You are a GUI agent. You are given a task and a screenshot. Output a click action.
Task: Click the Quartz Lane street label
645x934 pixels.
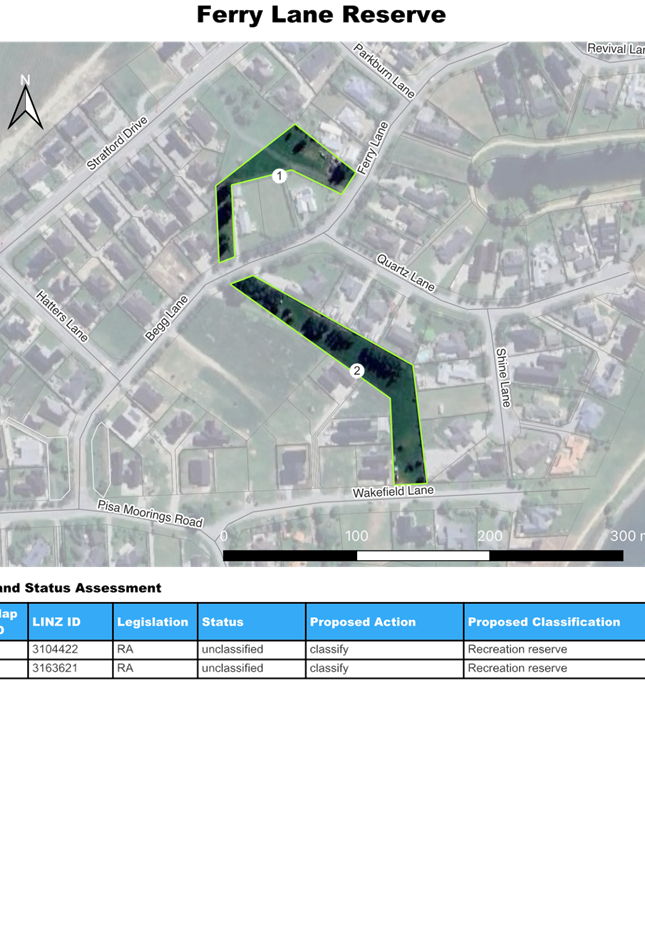point(405,272)
